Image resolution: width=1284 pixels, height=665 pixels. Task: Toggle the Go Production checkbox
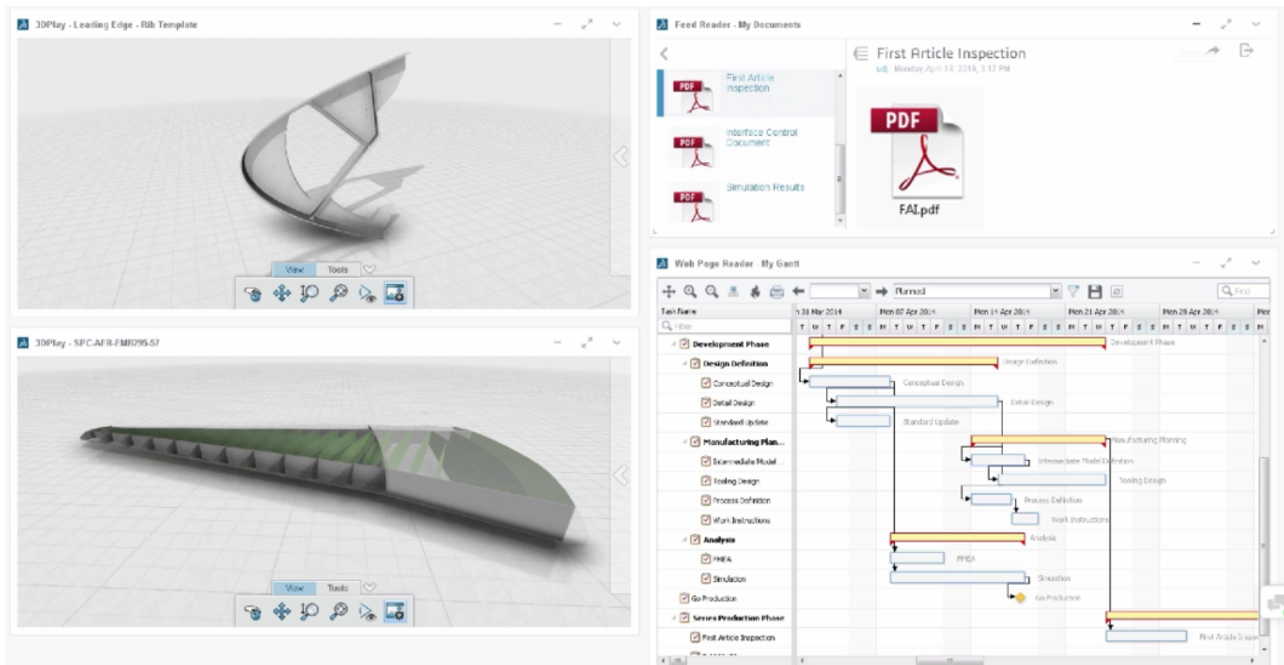(x=685, y=598)
